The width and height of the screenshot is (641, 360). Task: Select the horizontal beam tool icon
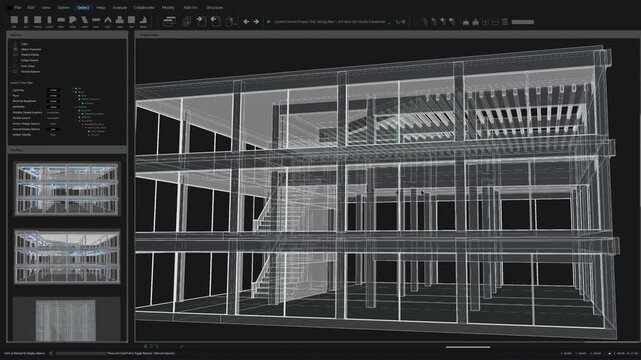tap(61, 20)
